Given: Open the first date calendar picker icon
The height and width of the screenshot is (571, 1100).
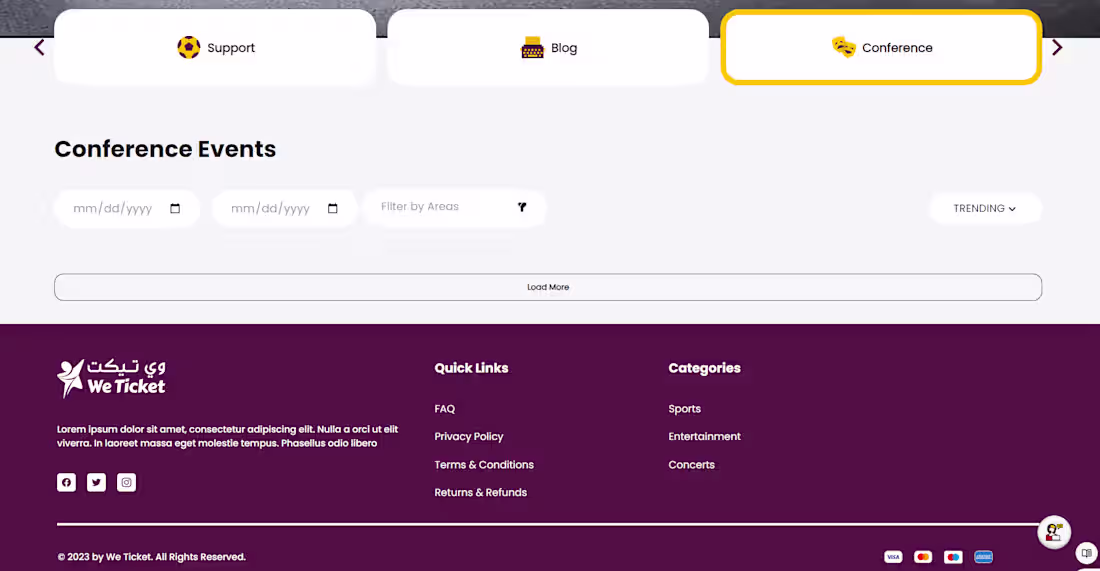Looking at the screenshot, I should (x=175, y=208).
